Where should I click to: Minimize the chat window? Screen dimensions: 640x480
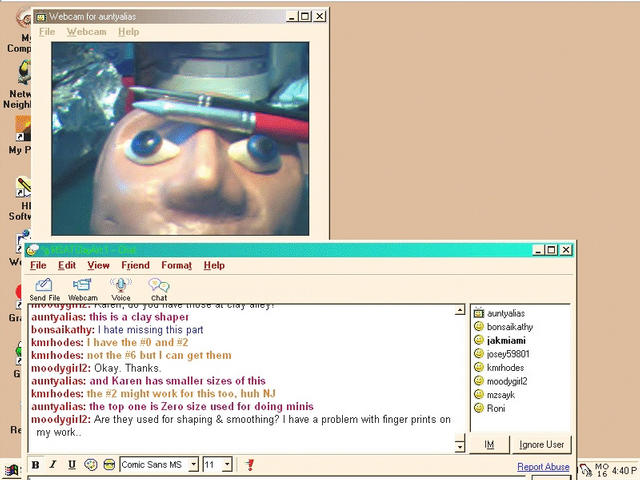(538, 250)
